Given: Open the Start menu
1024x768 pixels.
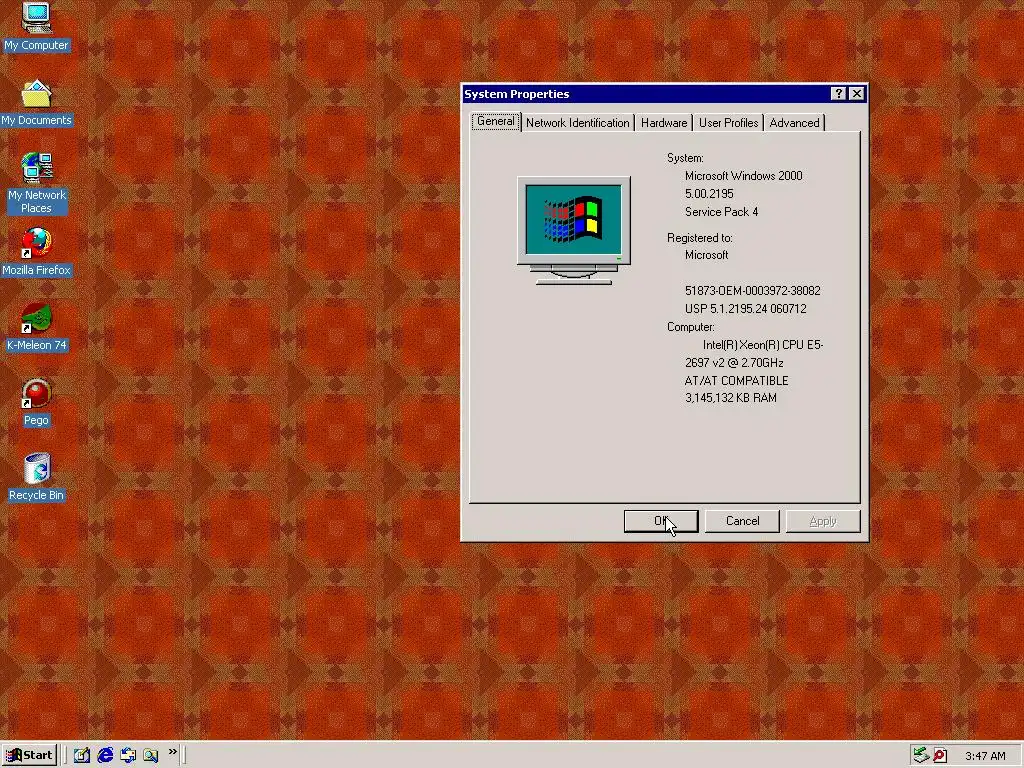Looking at the screenshot, I should 29,755.
